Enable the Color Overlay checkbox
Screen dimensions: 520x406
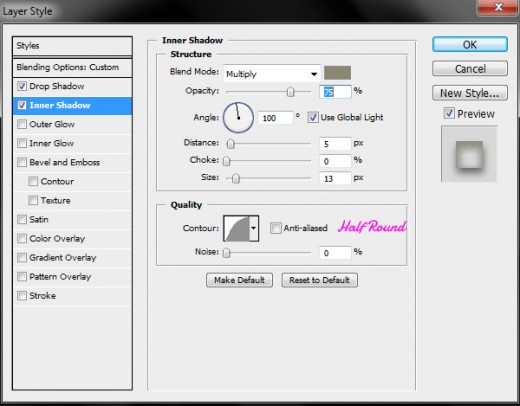[22, 238]
